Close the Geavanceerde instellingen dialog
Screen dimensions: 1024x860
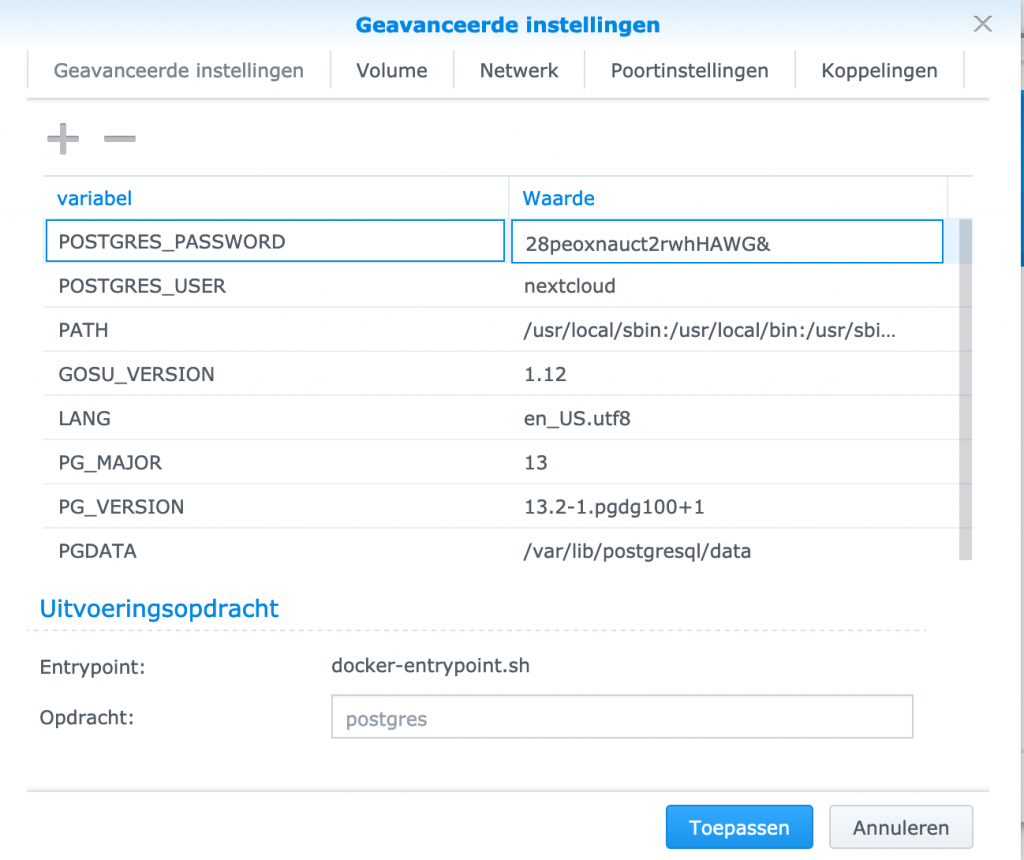coord(982,24)
